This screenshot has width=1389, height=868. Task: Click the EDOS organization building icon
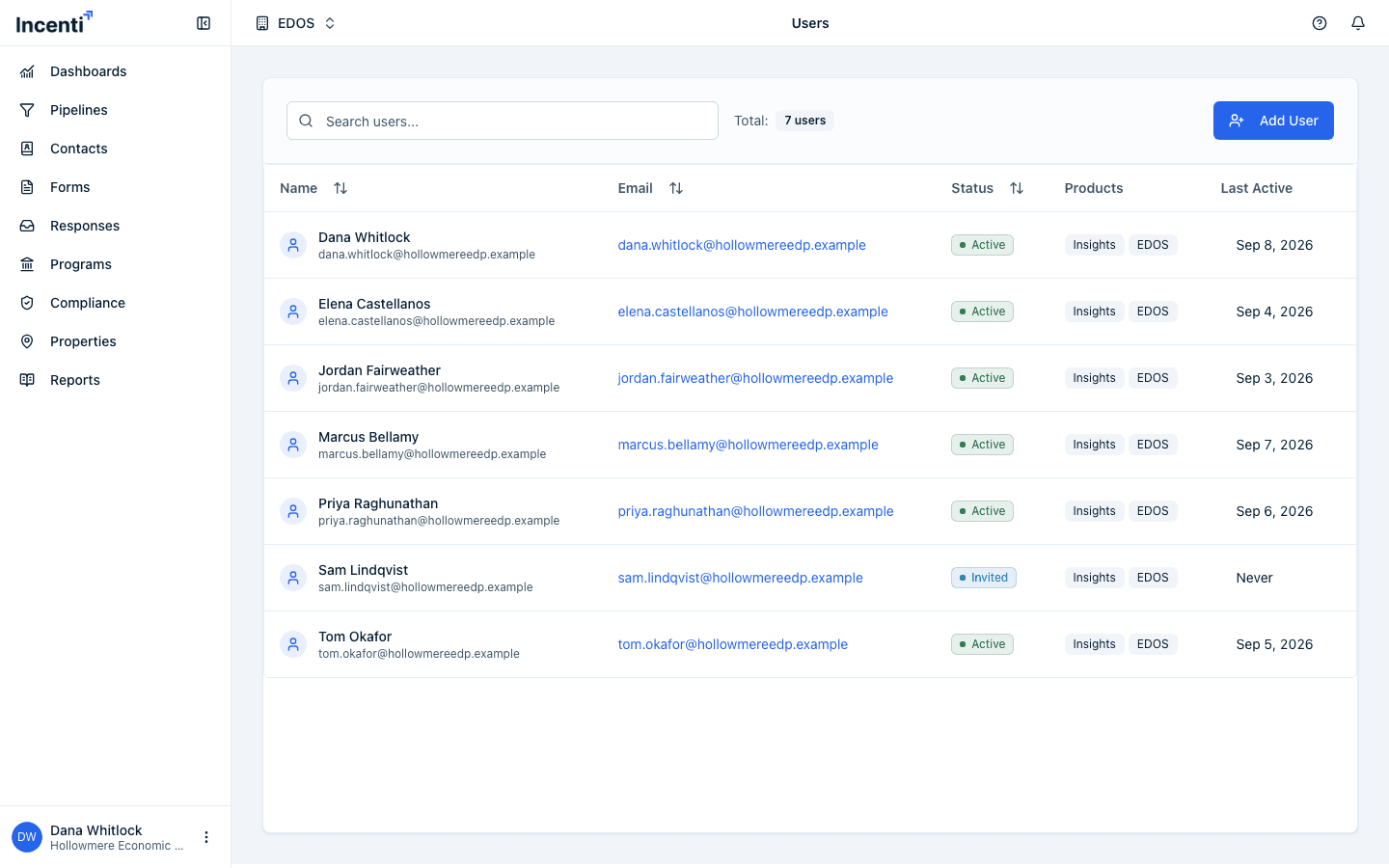pos(262,23)
